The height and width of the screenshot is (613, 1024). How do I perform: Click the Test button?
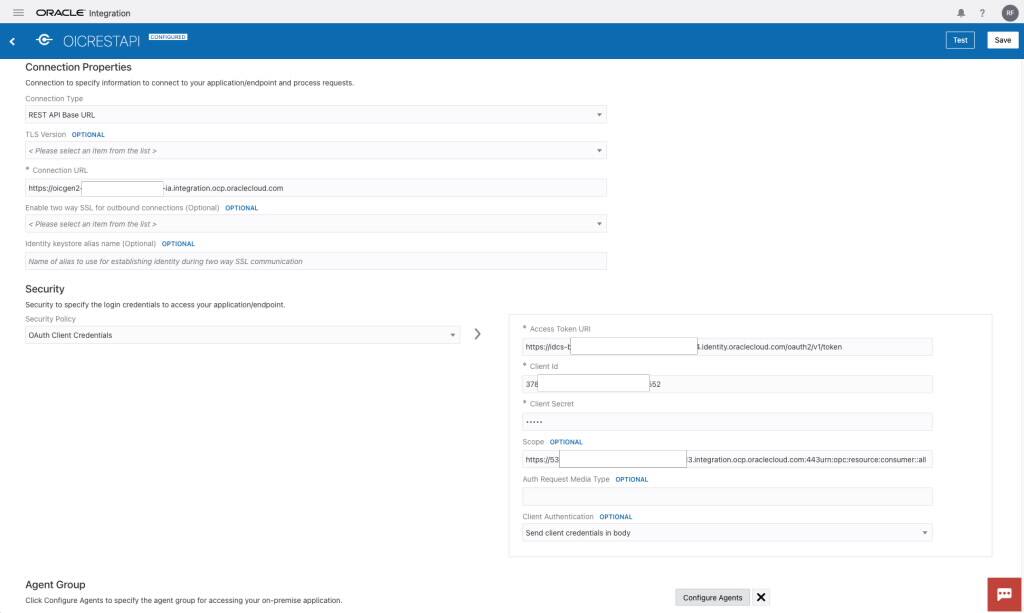click(959, 39)
